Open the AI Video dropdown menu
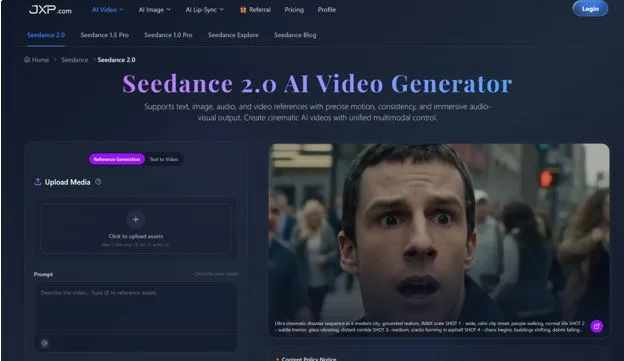 [107, 10]
